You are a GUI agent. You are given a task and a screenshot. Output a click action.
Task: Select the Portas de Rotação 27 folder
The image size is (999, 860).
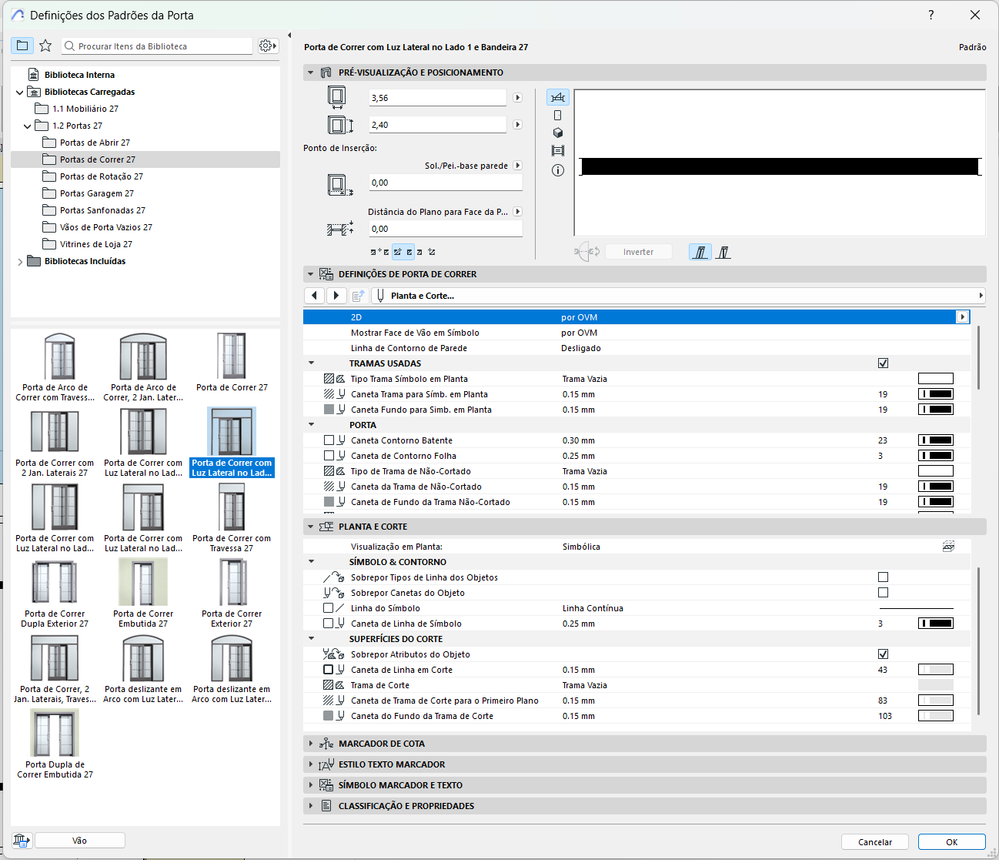point(101,176)
